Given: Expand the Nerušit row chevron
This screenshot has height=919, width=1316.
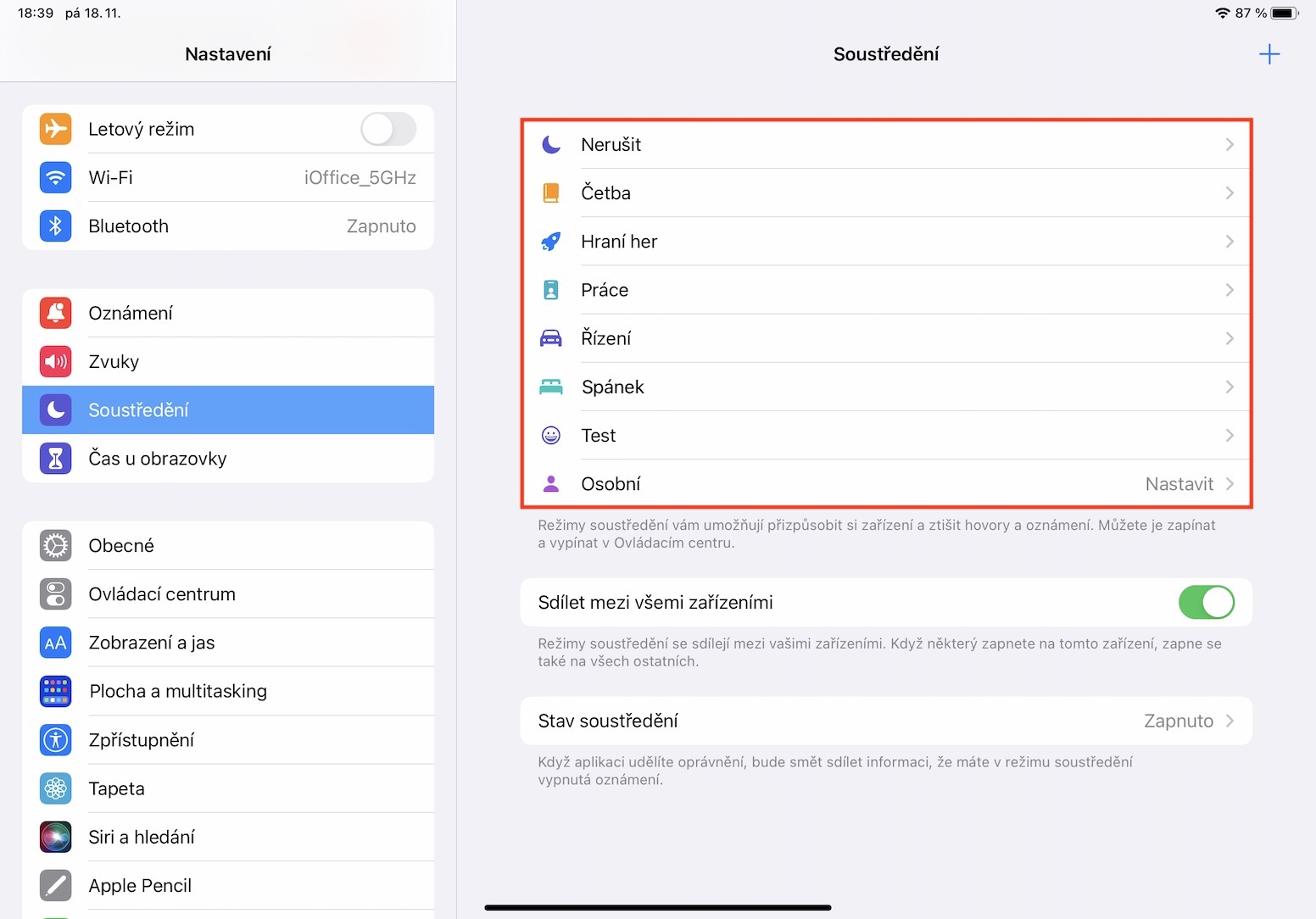Looking at the screenshot, I should 1230,145.
